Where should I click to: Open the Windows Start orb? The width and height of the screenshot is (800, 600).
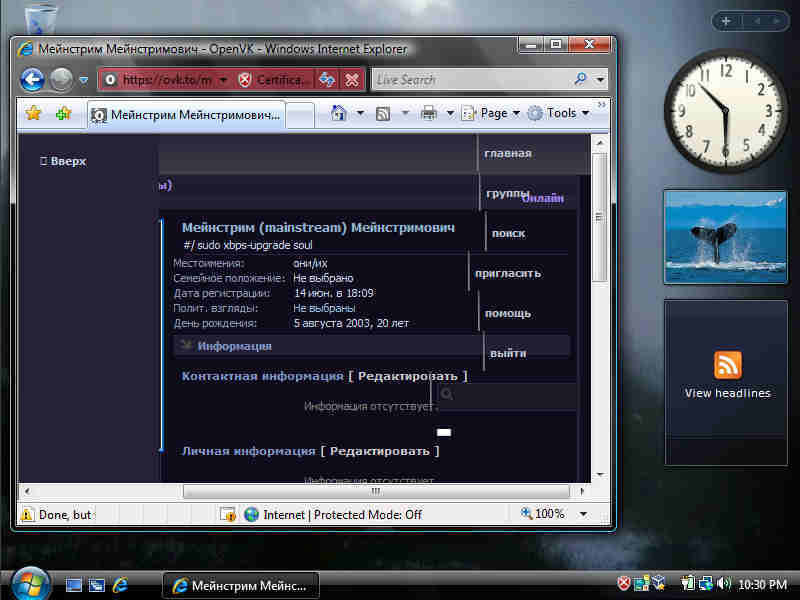[x=28, y=583]
